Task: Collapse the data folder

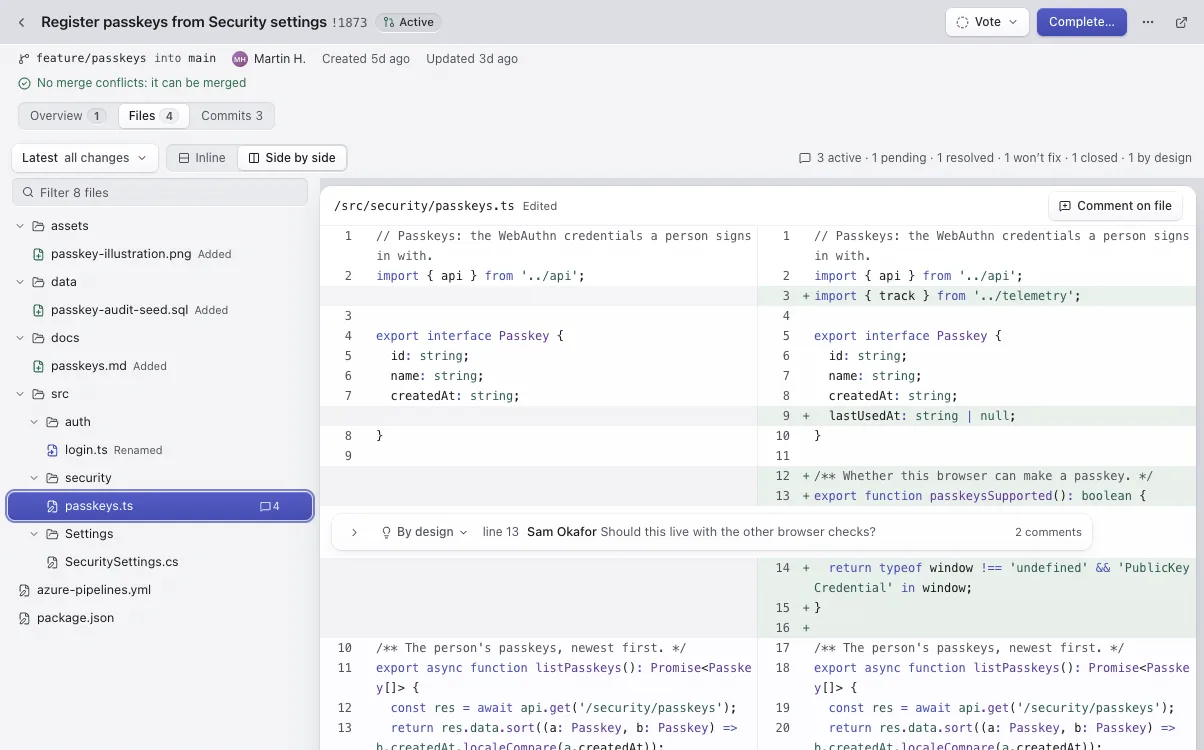Action: coord(20,282)
